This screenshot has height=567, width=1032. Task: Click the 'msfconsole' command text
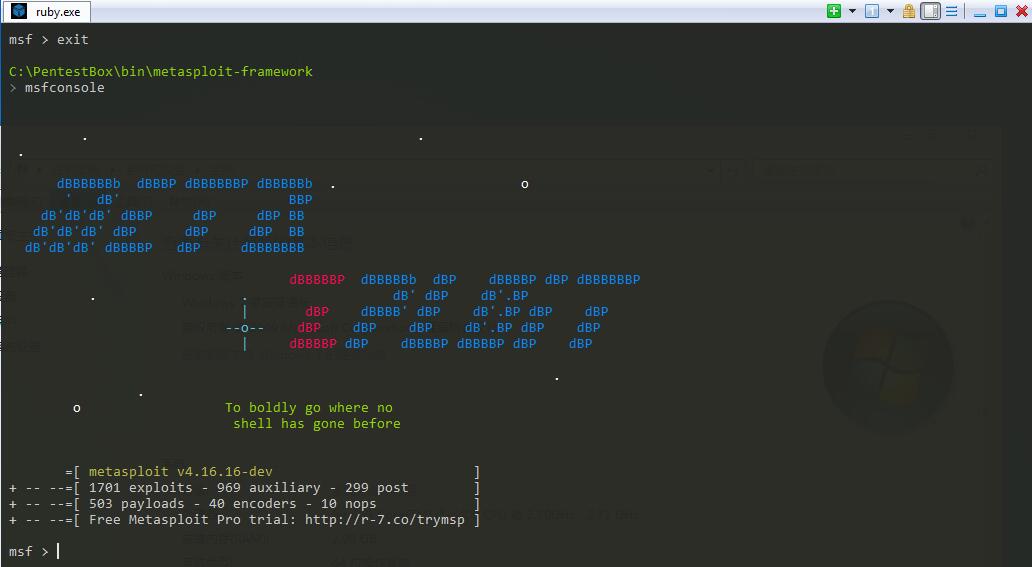tap(64, 88)
